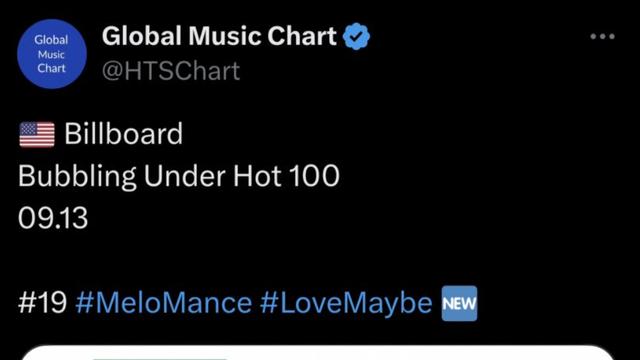The image size is (640, 360).
Task: Click the US flag emoji
Action: pos(37,134)
